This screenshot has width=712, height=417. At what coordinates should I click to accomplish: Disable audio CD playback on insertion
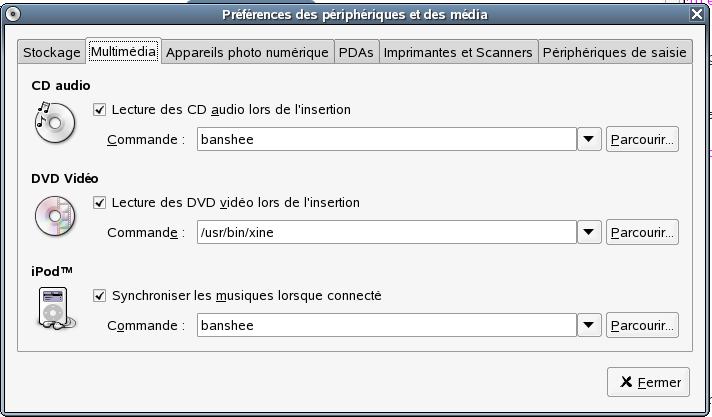[x=99, y=109]
